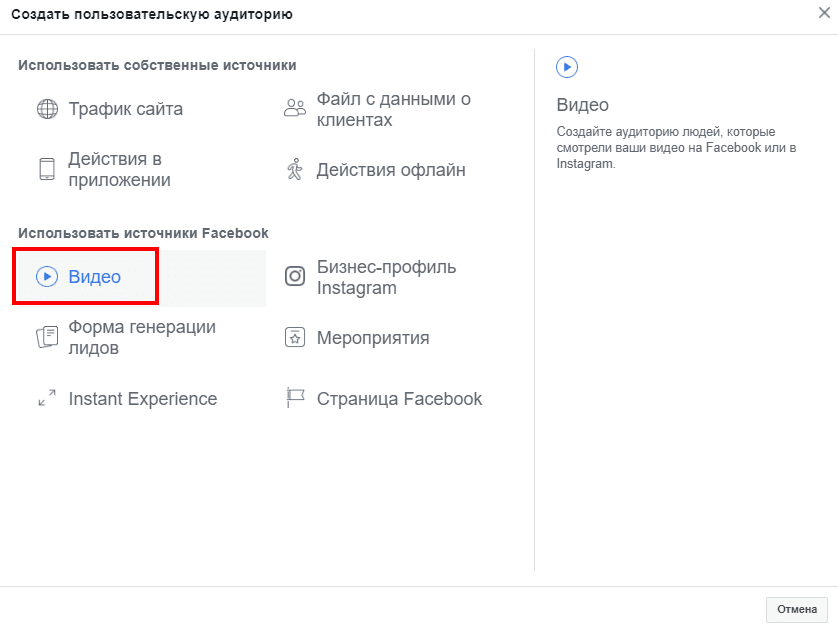Click the people icon for customer data file

tap(295, 107)
